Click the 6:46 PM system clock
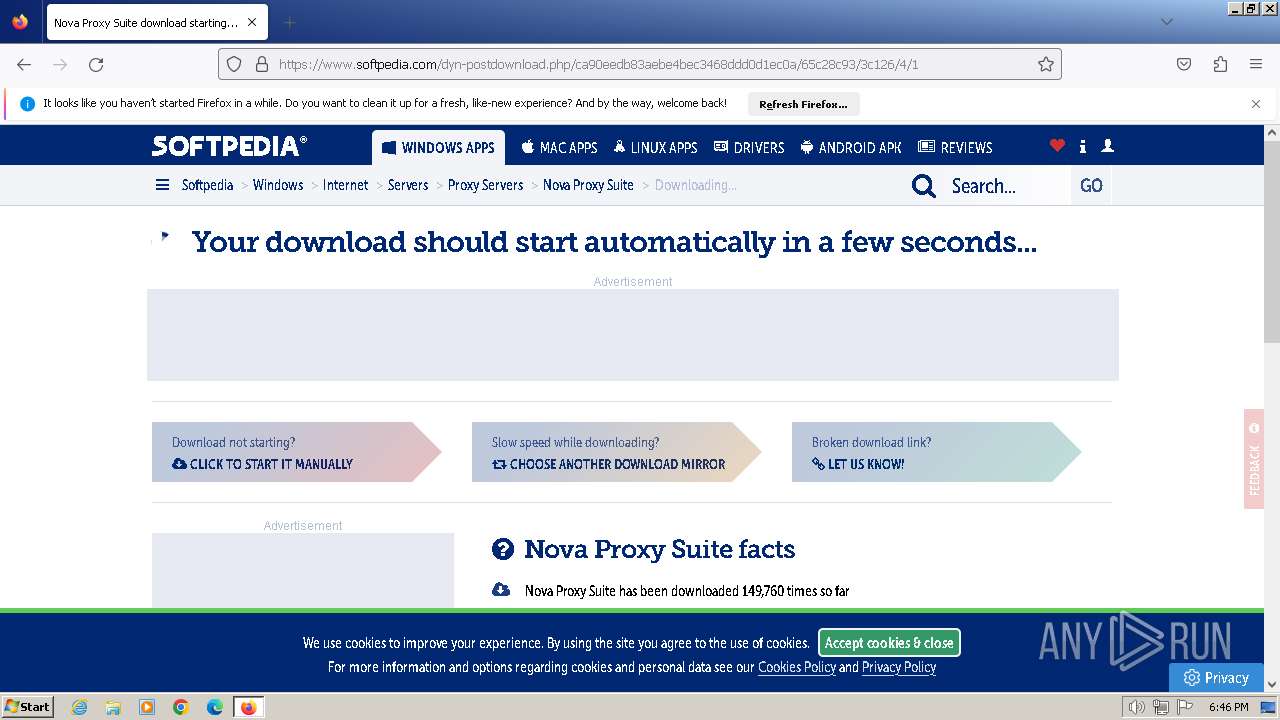1280x720 pixels. 1229,707
